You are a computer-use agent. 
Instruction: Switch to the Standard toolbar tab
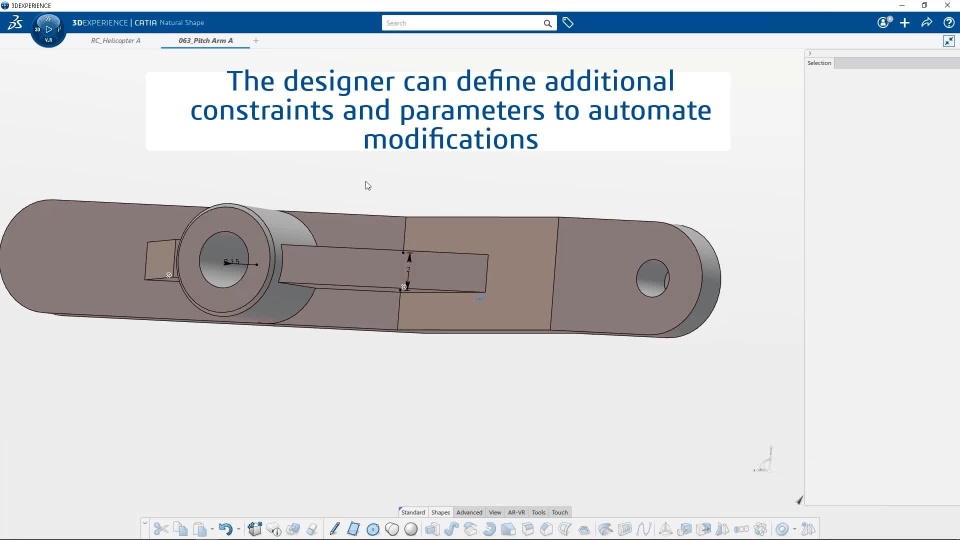click(x=413, y=512)
